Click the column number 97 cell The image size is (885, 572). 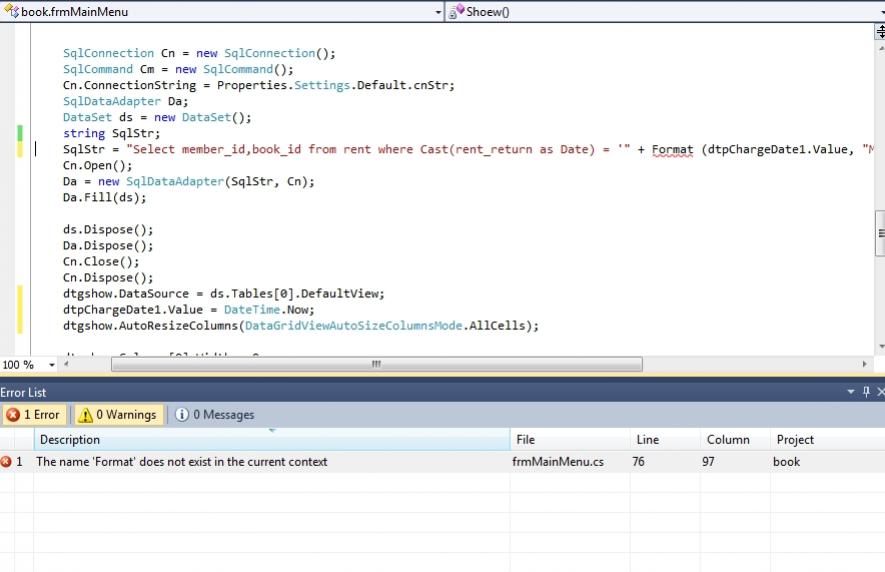point(708,462)
